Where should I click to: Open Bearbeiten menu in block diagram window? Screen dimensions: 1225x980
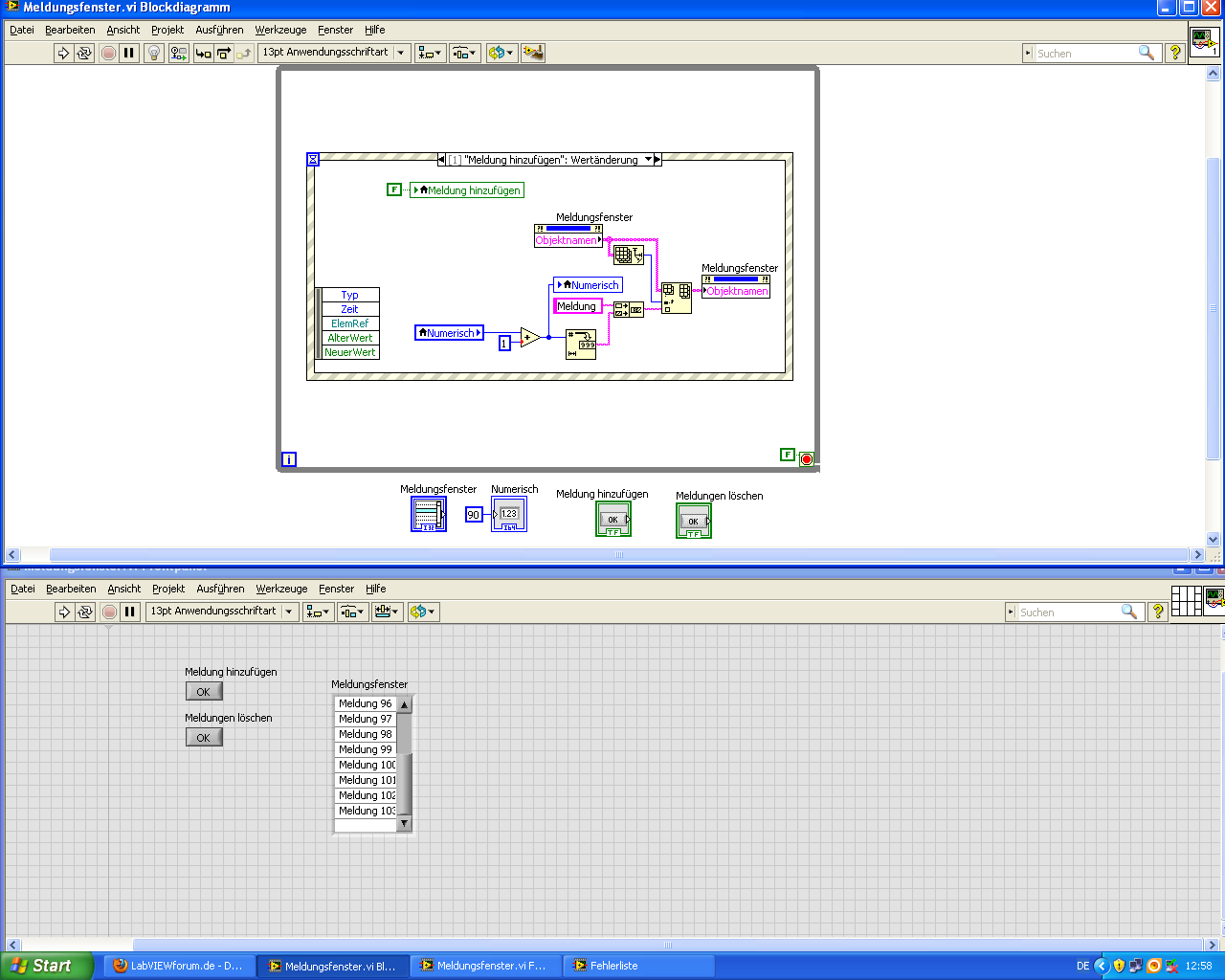(70, 30)
